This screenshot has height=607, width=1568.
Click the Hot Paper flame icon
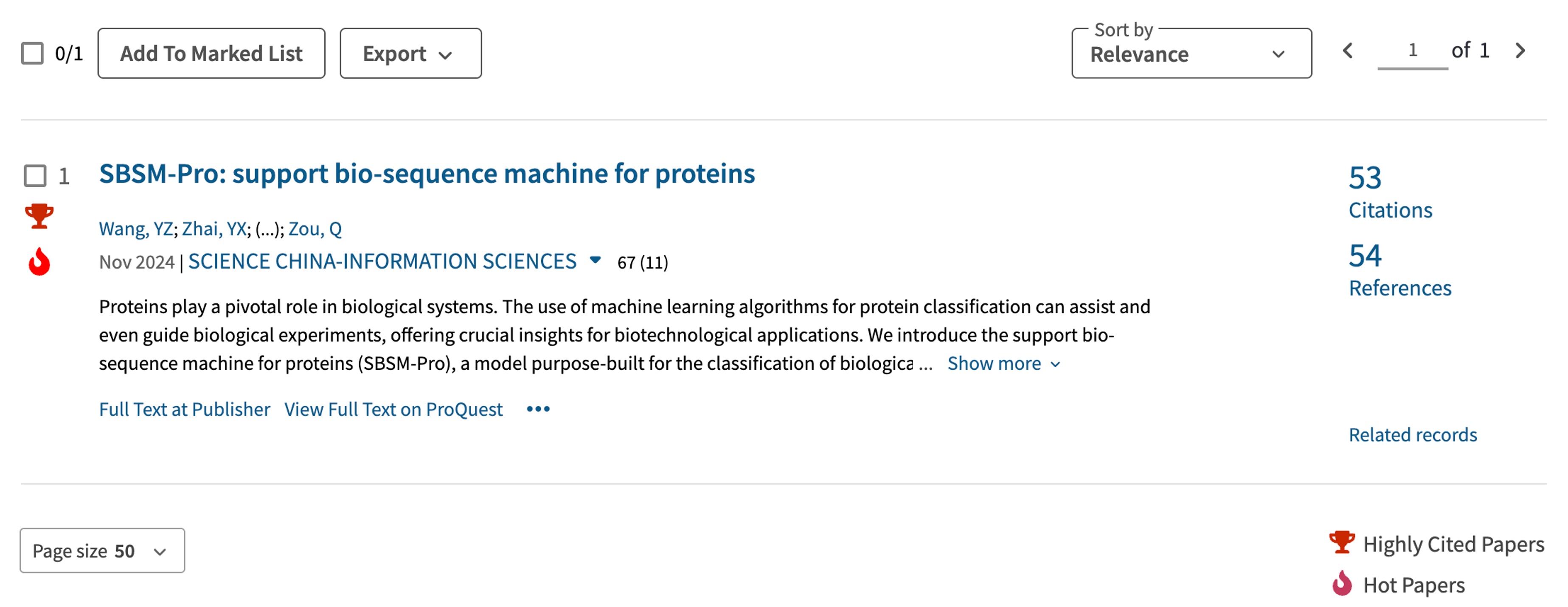[39, 261]
